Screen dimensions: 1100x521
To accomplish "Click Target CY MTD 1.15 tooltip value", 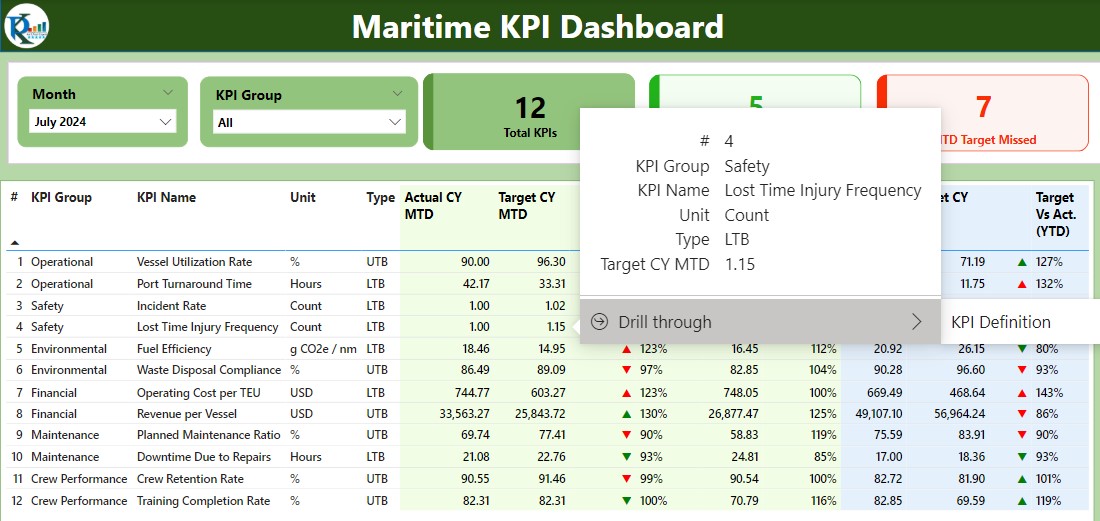I will tap(740, 264).
